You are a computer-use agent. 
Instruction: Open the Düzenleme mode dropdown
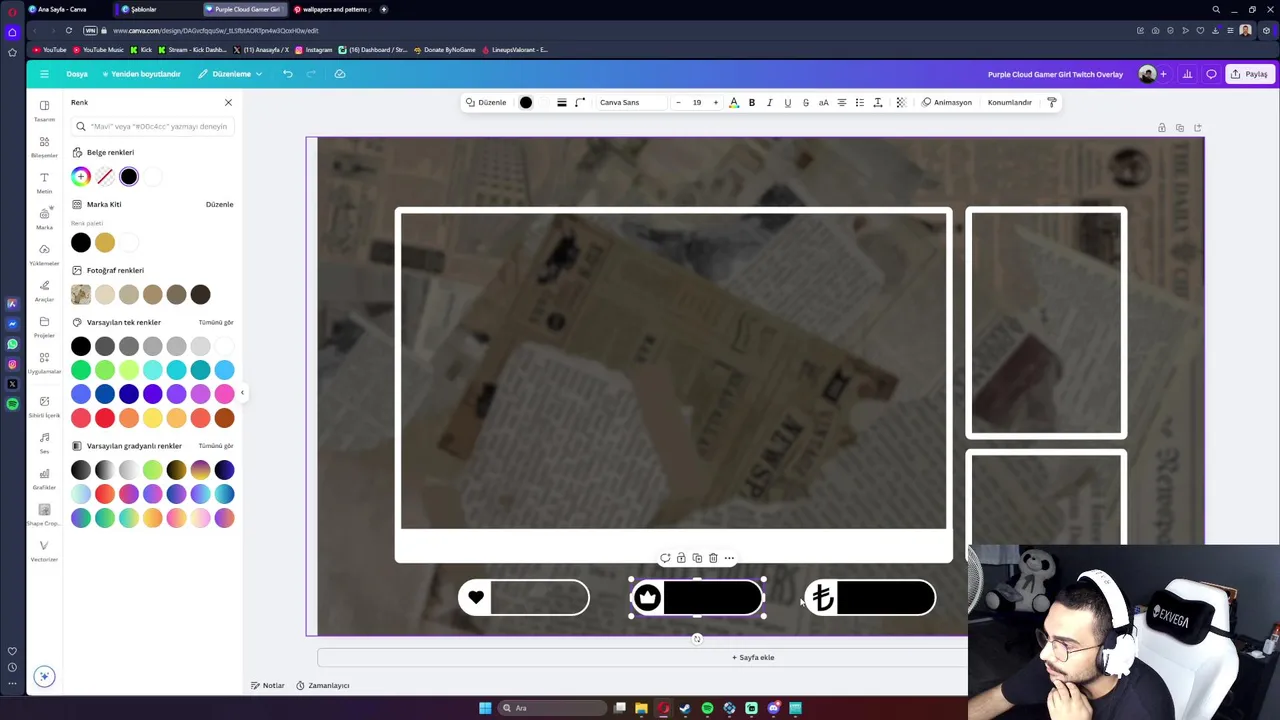(x=231, y=74)
